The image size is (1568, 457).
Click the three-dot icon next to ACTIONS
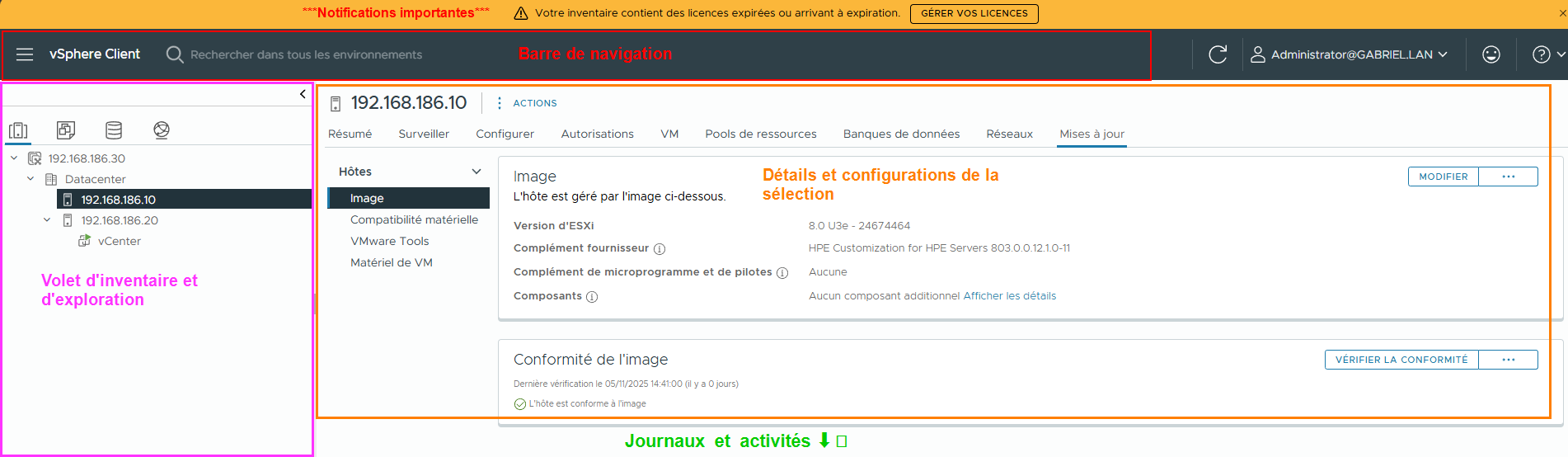(x=499, y=103)
